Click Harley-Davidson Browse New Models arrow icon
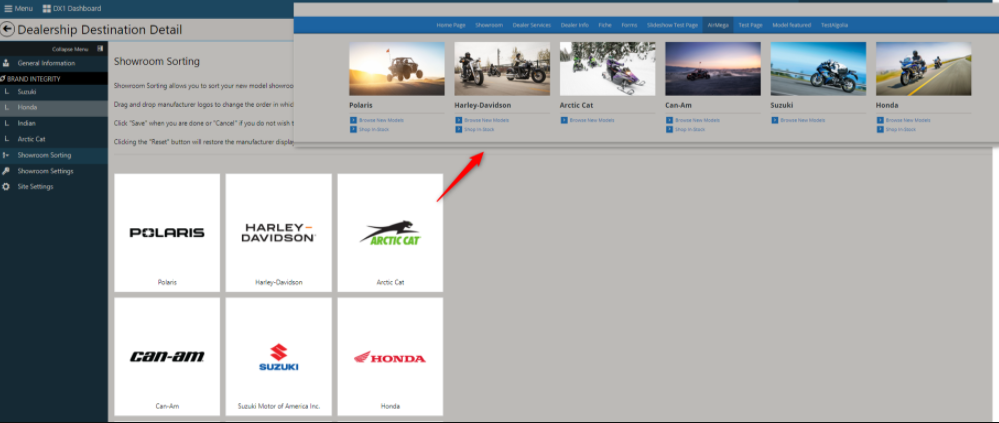This screenshot has height=423, width=999. point(458,120)
